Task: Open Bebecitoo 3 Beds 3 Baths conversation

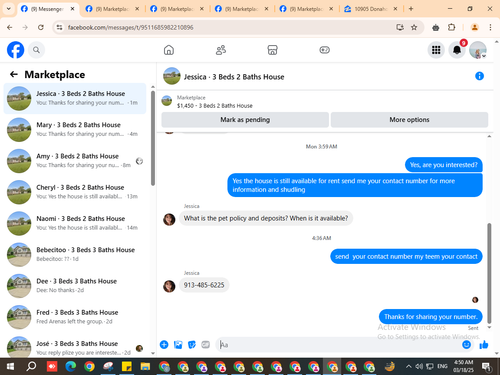Action: click(x=75, y=255)
